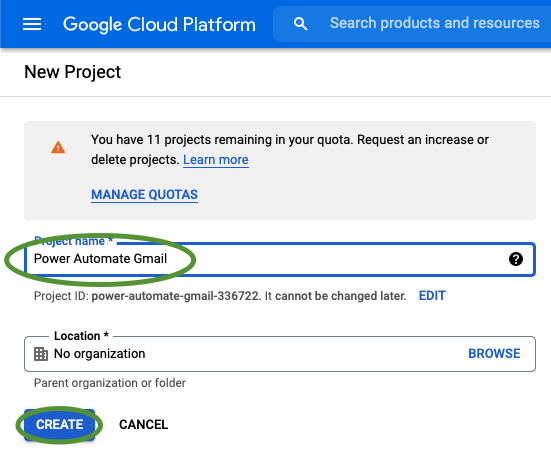Viewport: 551px width, 462px height.
Task: Create the new project
Action: [x=59, y=424]
